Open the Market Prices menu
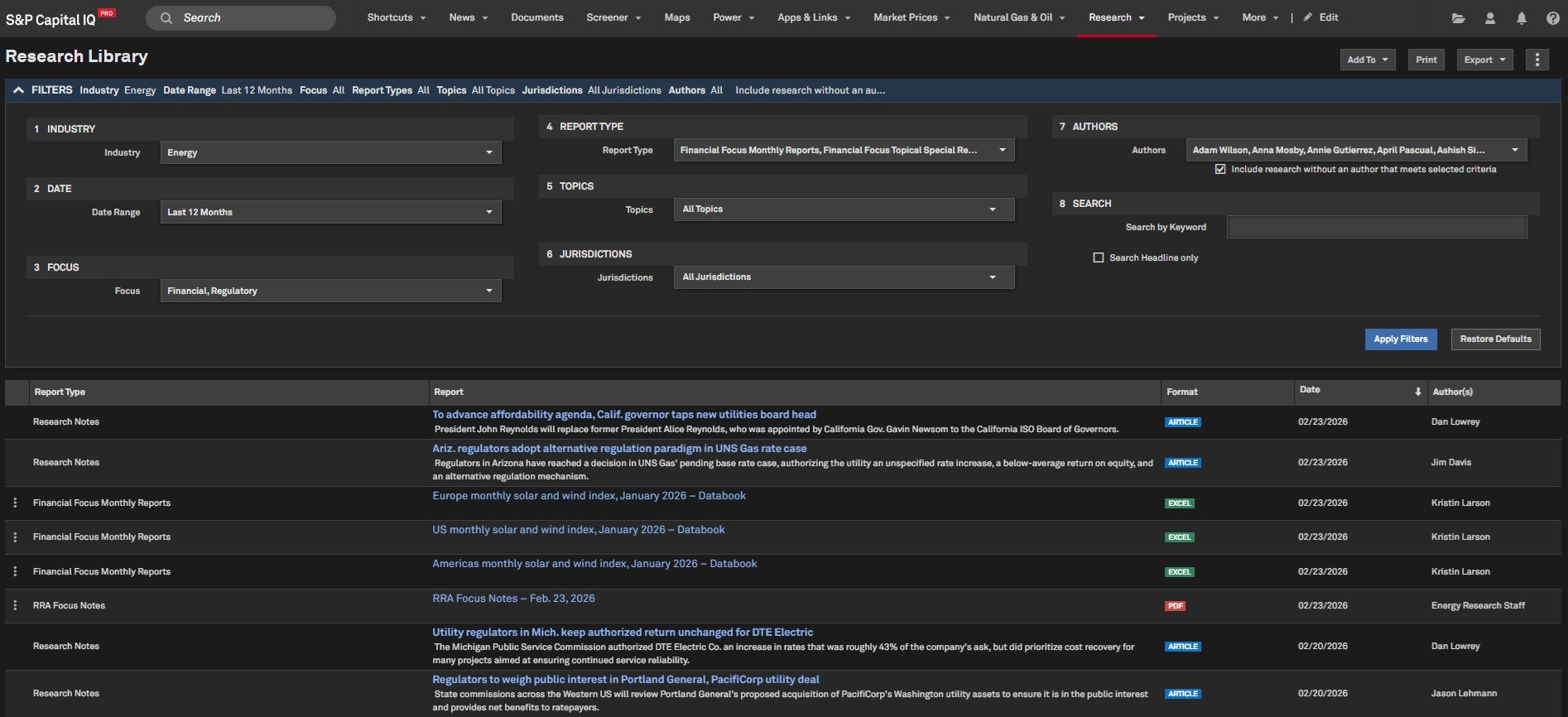 pyautogui.click(x=911, y=17)
